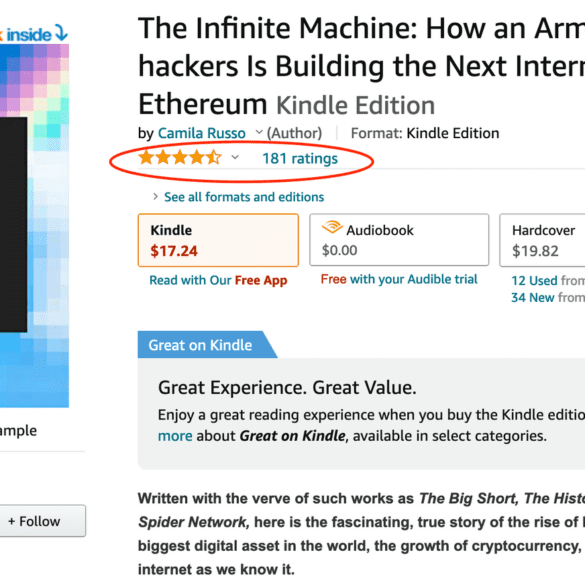This screenshot has width=585, height=585.
Task: Open Read with Our Free App link
Action: point(218,280)
